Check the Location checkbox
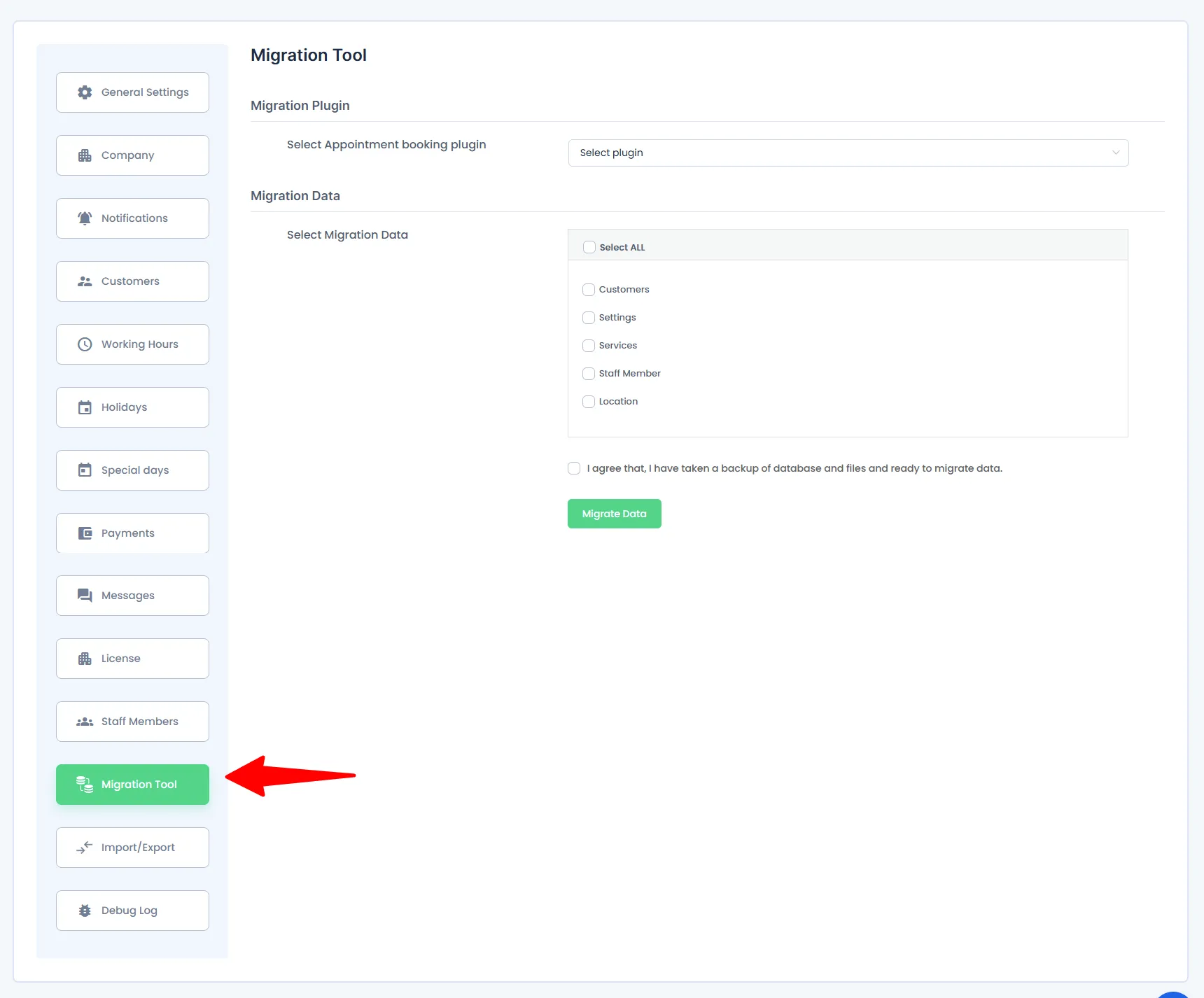This screenshot has height=998, width=1204. click(x=589, y=402)
